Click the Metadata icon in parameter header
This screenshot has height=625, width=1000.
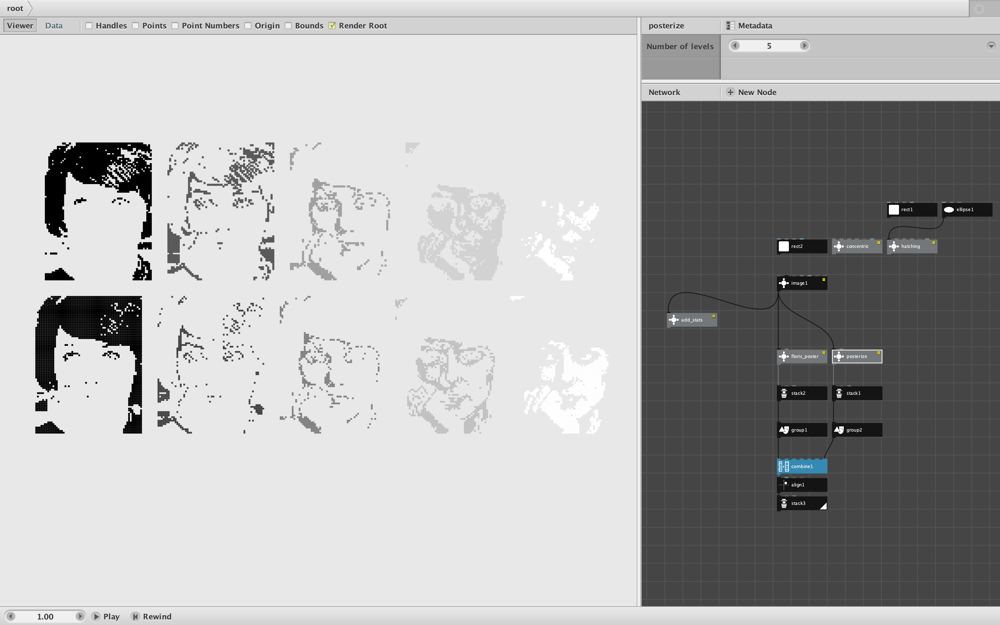[730, 26]
